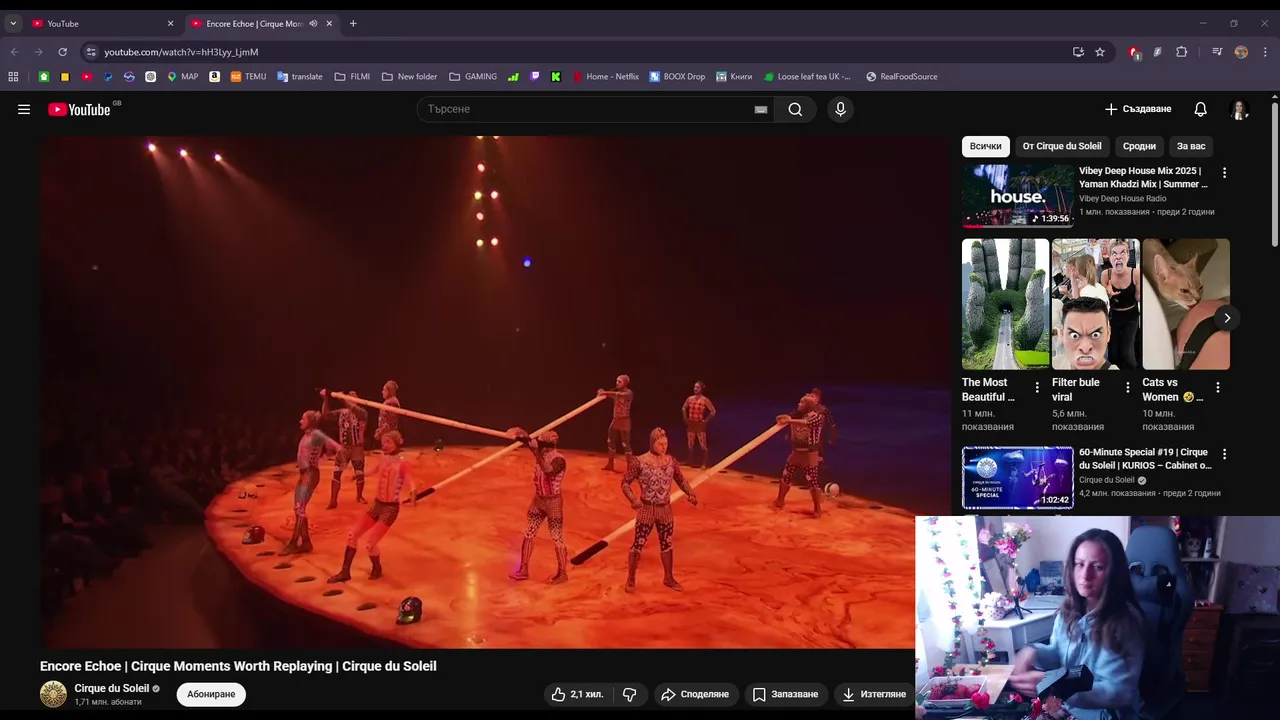This screenshot has height=720, width=1280.
Task: Click the YouTube logo to go home
Action: (79, 109)
